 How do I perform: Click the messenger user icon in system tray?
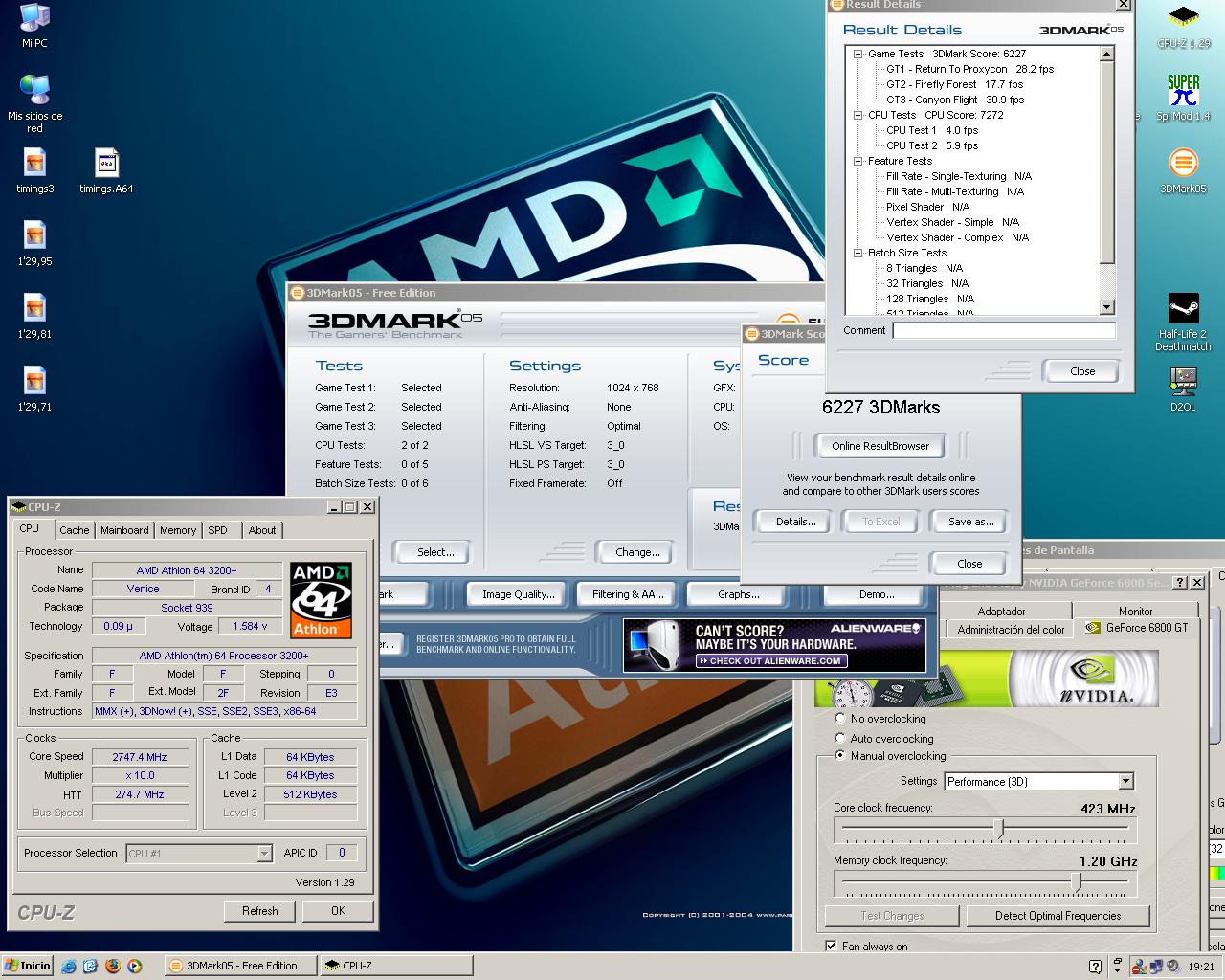coord(1140,967)
